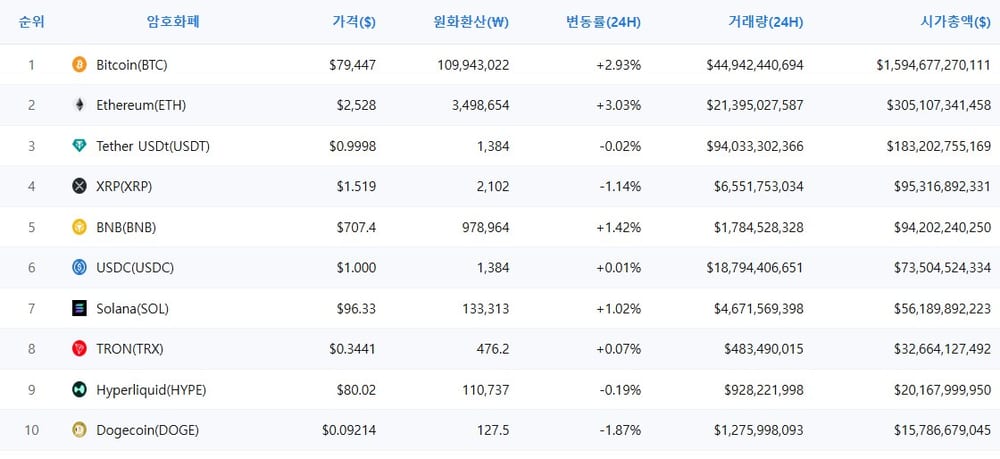Image resolution: width=1000 pixels, height=459 pixels.
Task: Select won value 133,313
Action: click(486, 309)
